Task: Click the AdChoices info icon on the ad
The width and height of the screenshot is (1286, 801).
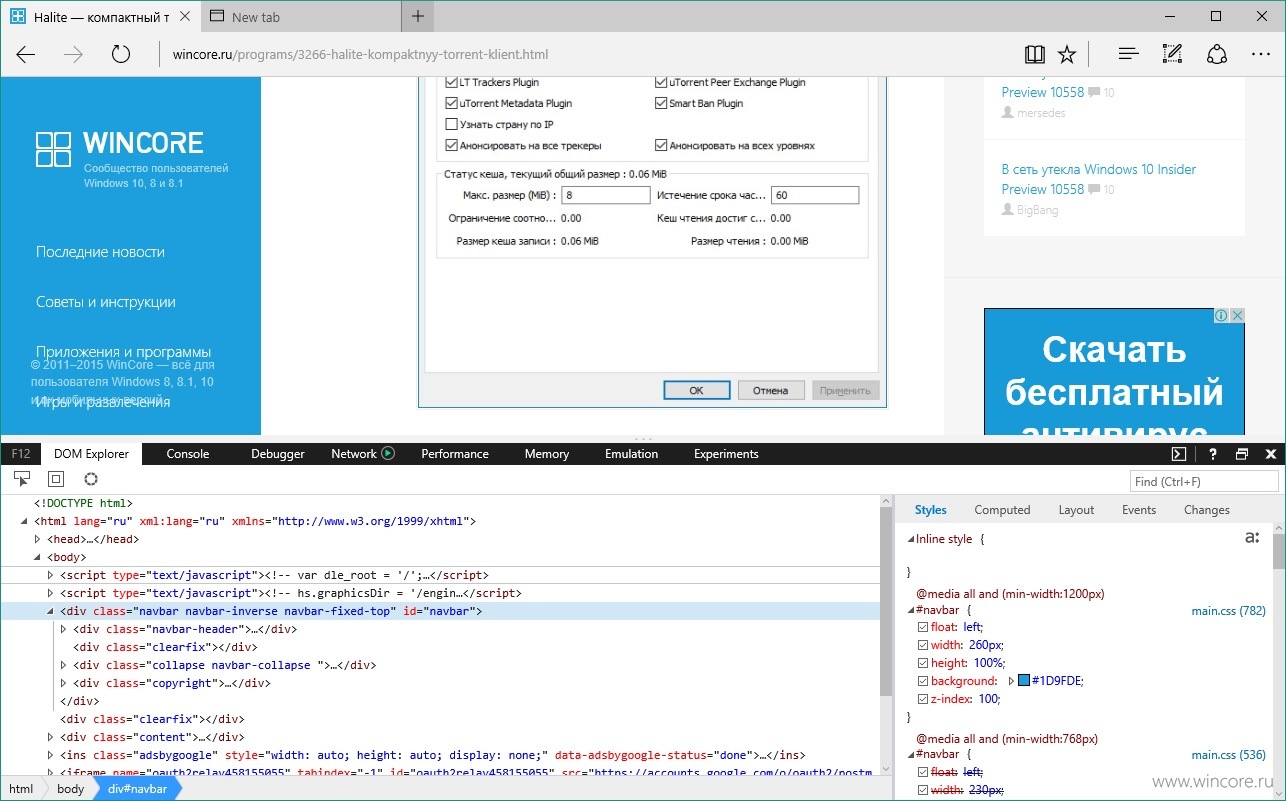Action: 1222,315
